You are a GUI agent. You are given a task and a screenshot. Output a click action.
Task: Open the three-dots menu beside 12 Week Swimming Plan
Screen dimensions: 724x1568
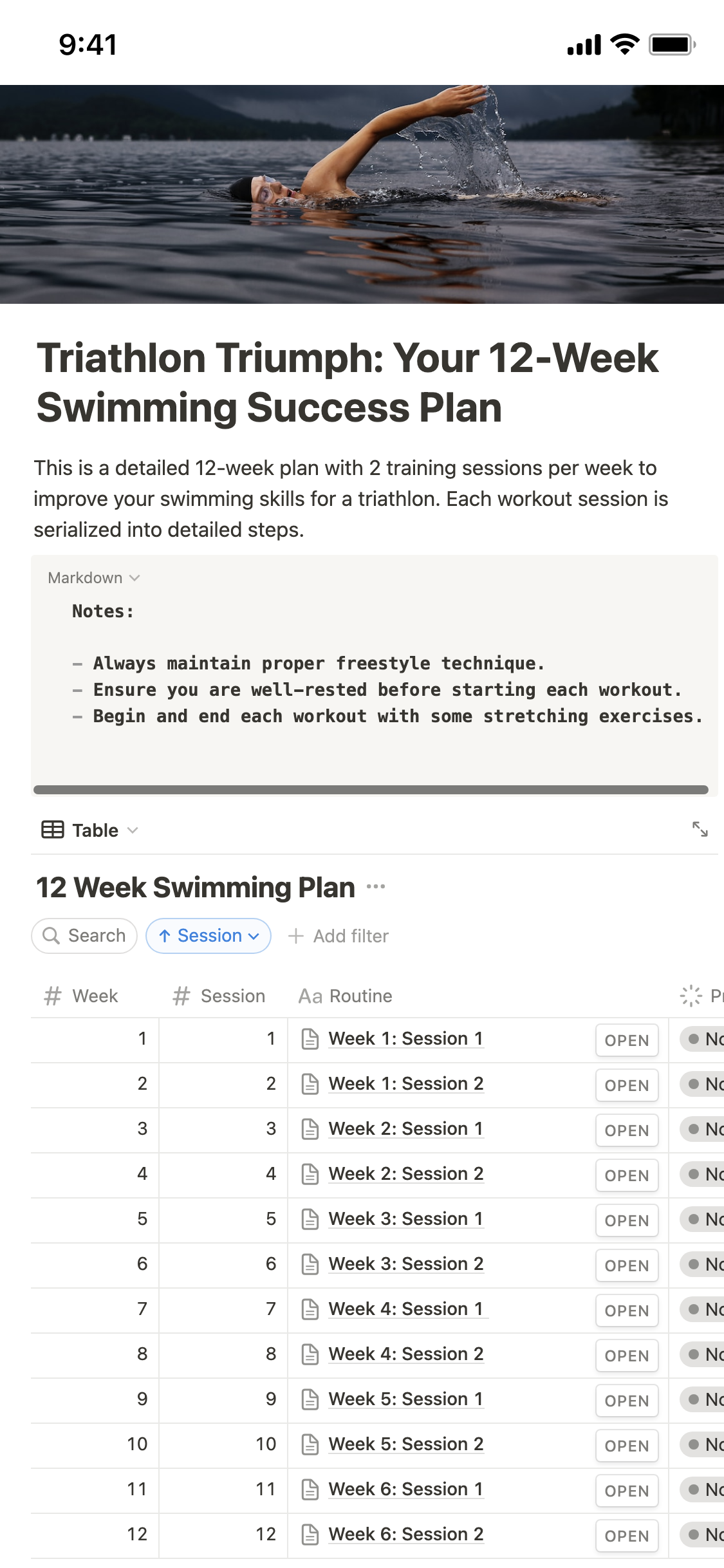376,887
